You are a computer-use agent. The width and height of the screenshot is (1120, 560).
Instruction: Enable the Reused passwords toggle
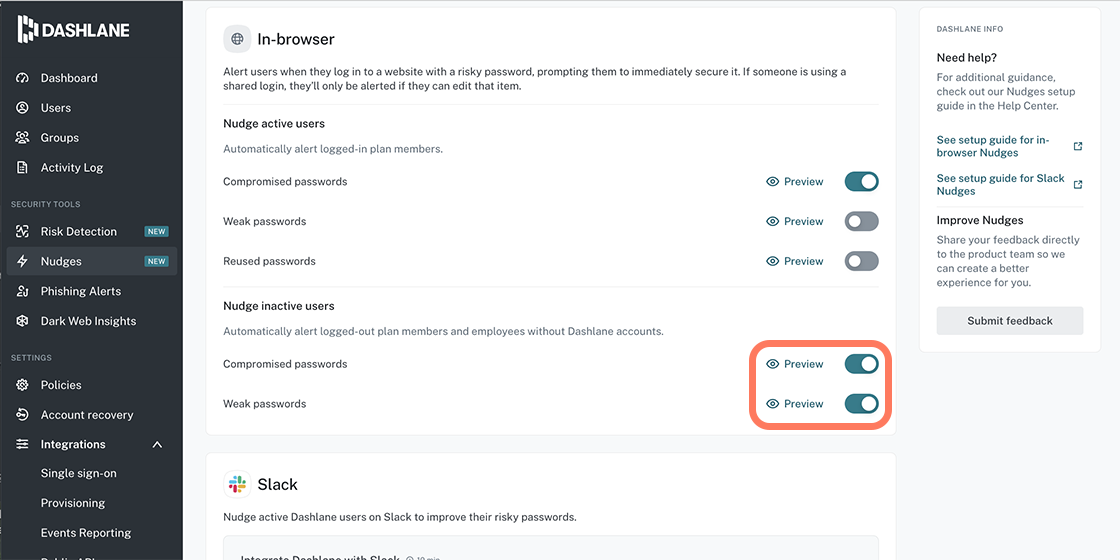[861, 261]
